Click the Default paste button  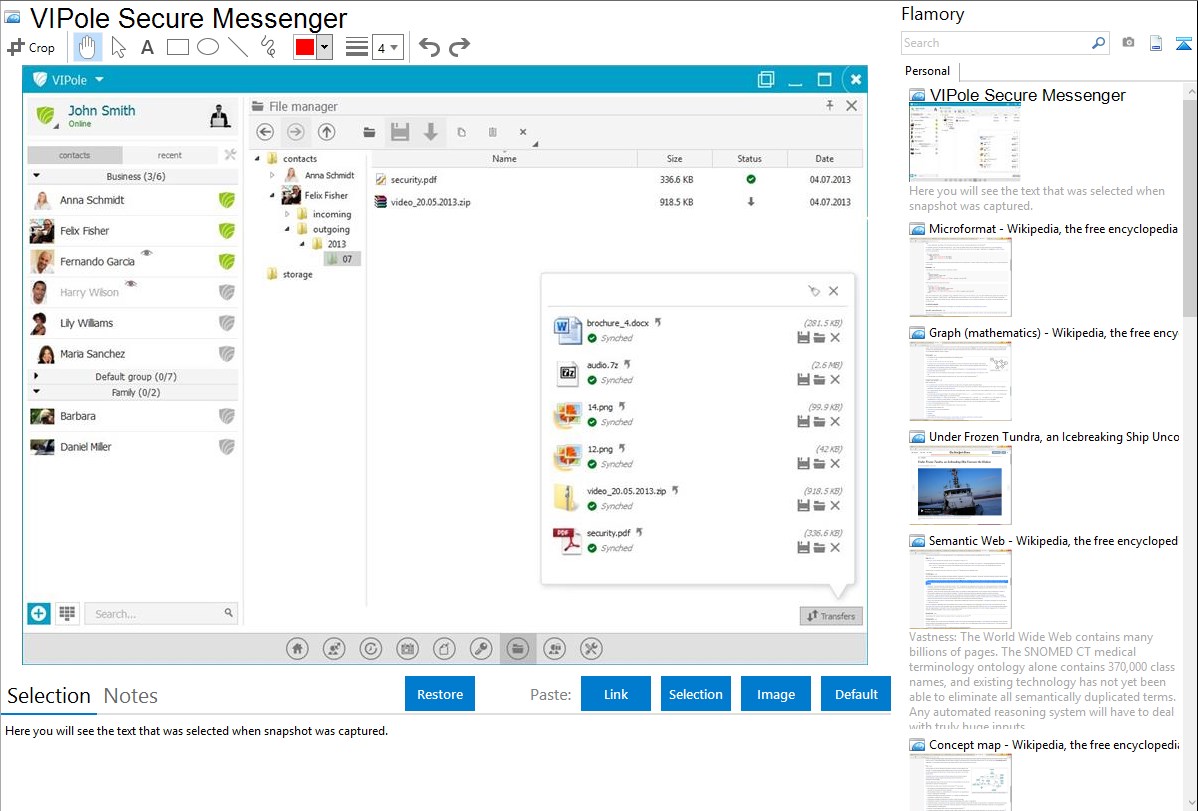pyautogui.click(x=856, y=694)
